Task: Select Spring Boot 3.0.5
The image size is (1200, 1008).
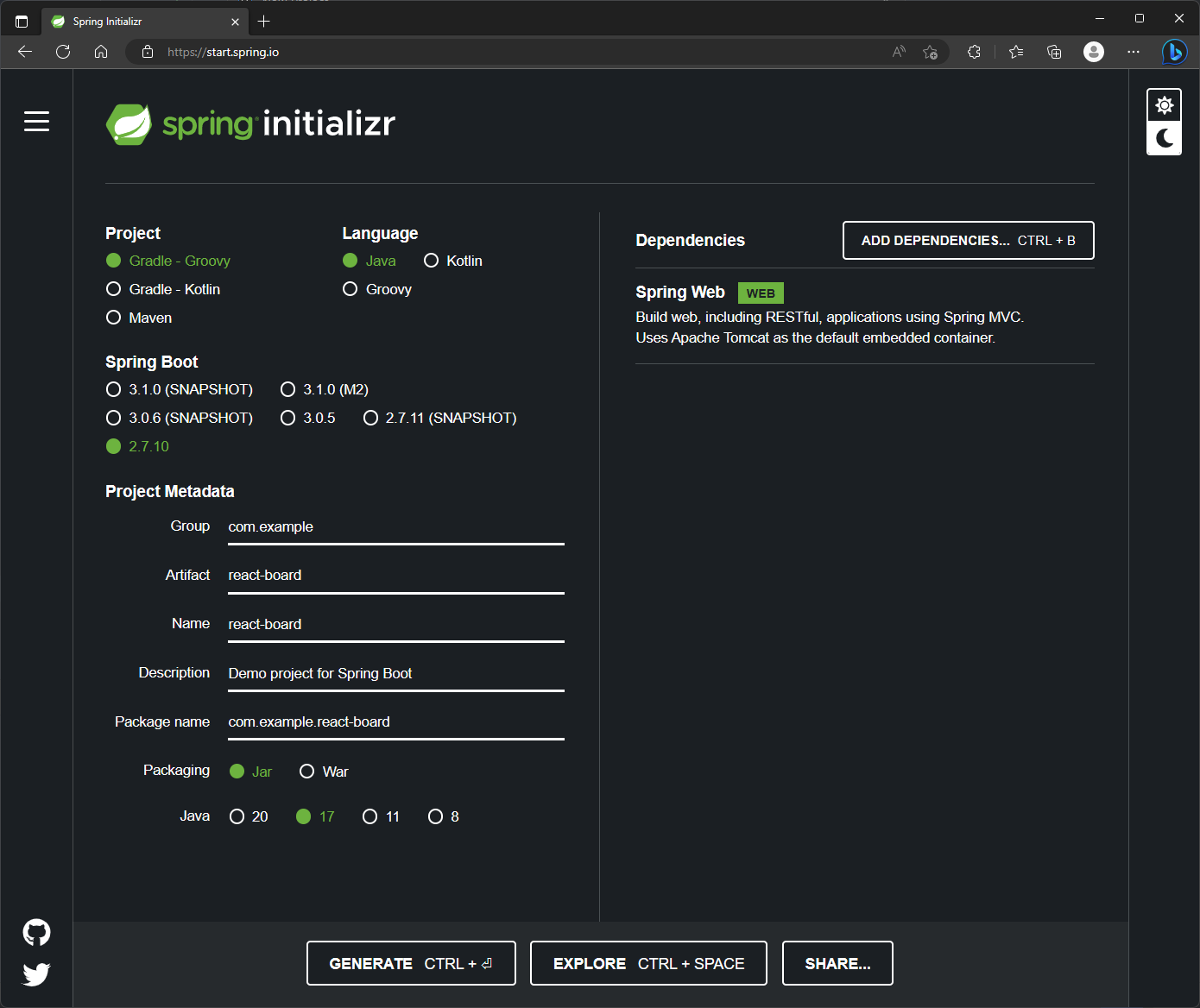Action: [x=308, y=418]
